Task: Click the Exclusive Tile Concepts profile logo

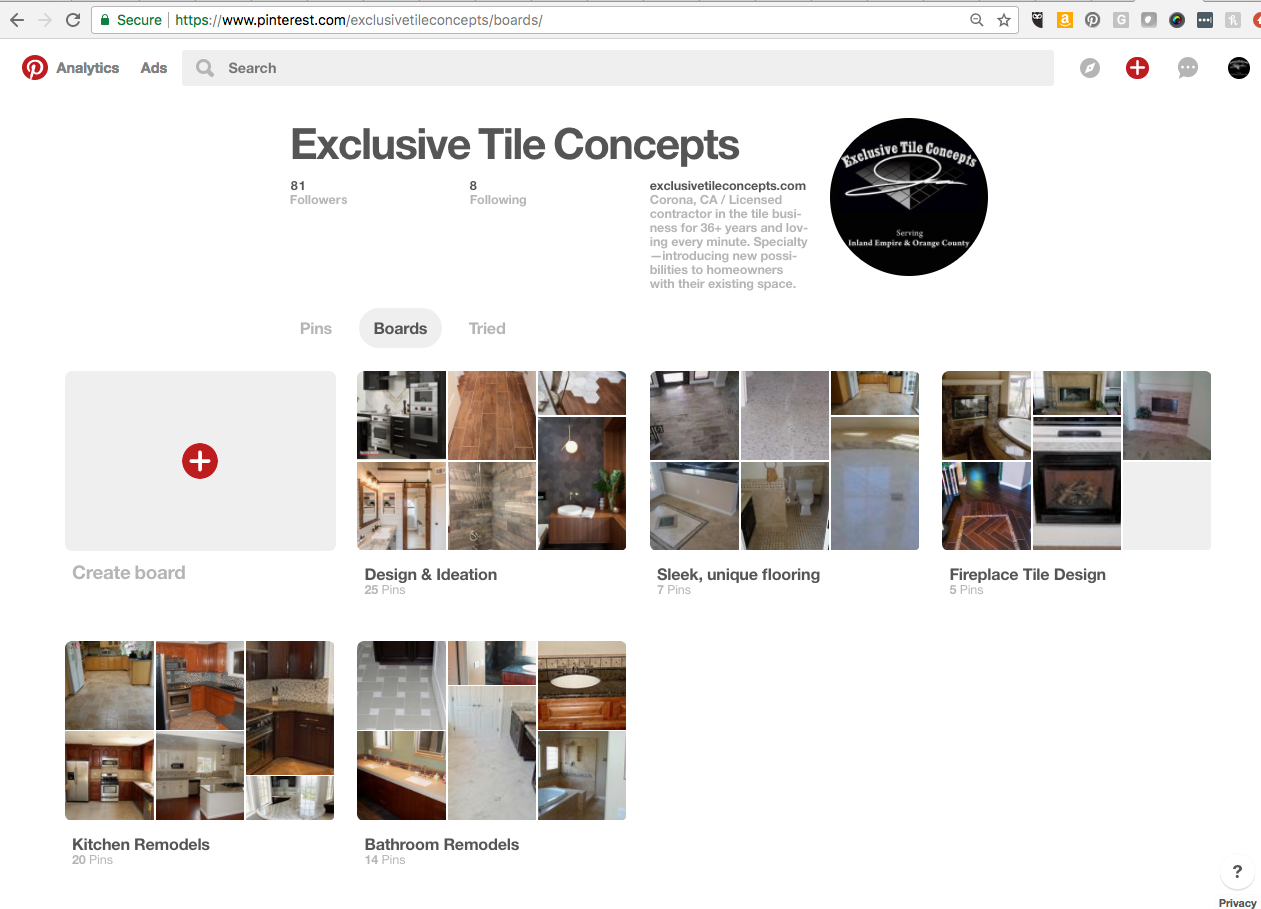Action: pyautogui.click(x=909, y=196)
